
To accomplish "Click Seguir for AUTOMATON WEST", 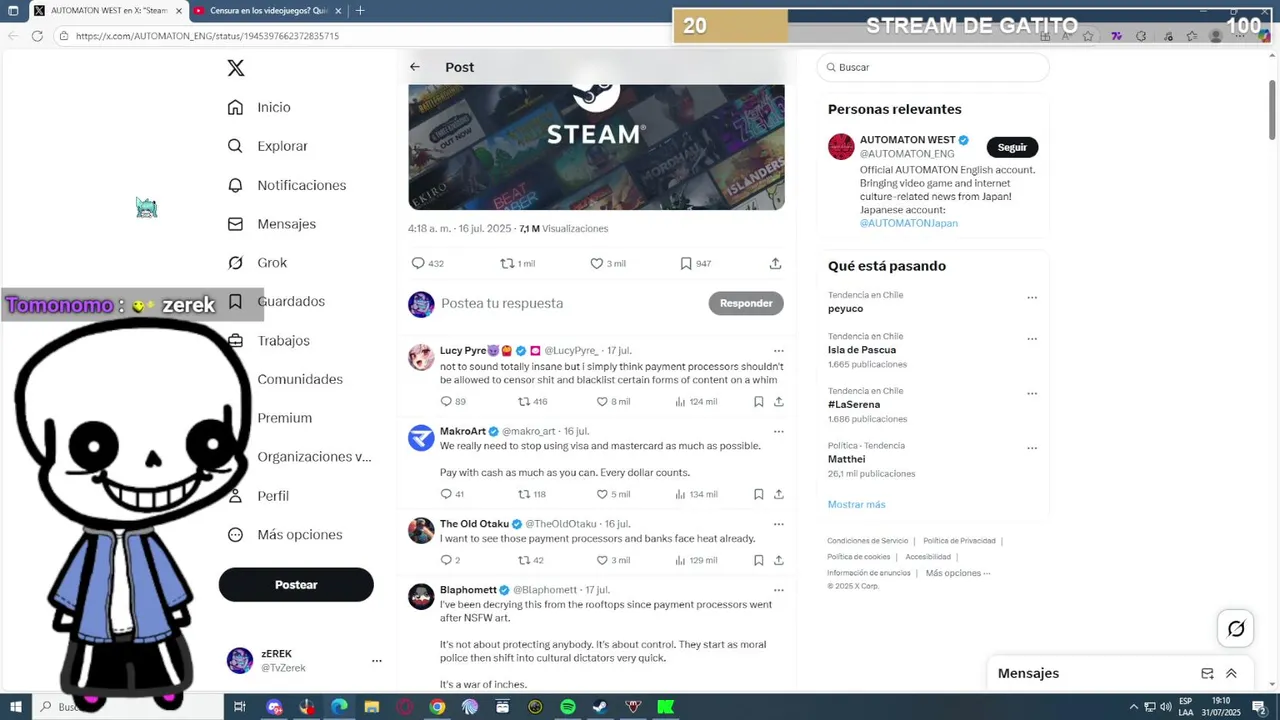I will (1012, 147).
